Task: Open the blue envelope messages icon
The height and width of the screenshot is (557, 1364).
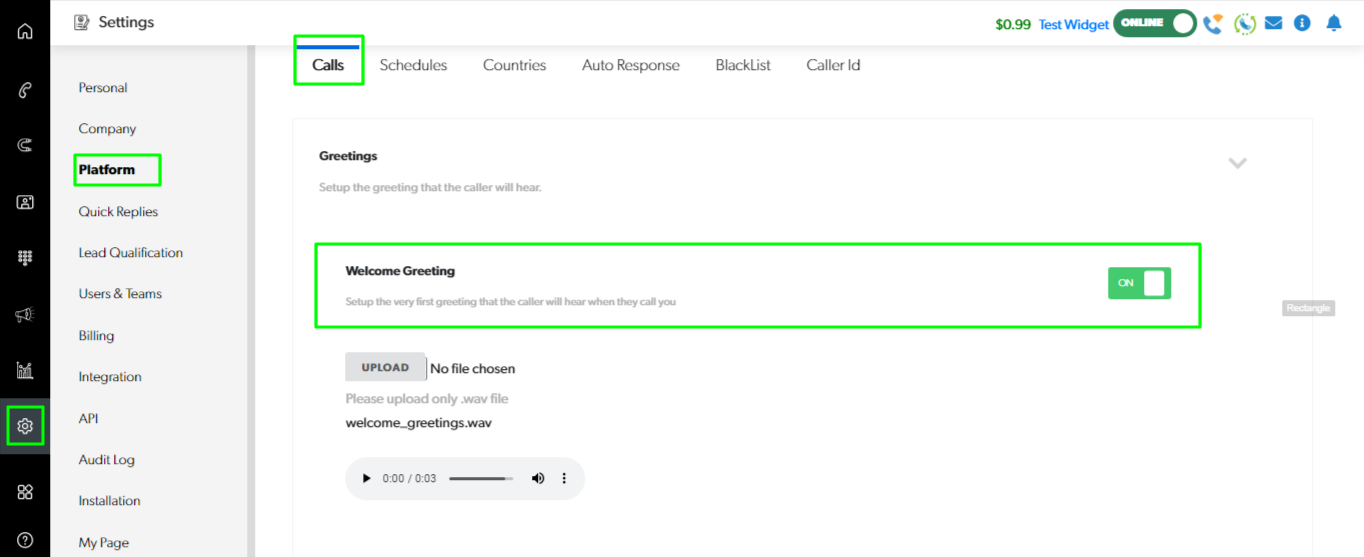Action: tap(1273, 23)
